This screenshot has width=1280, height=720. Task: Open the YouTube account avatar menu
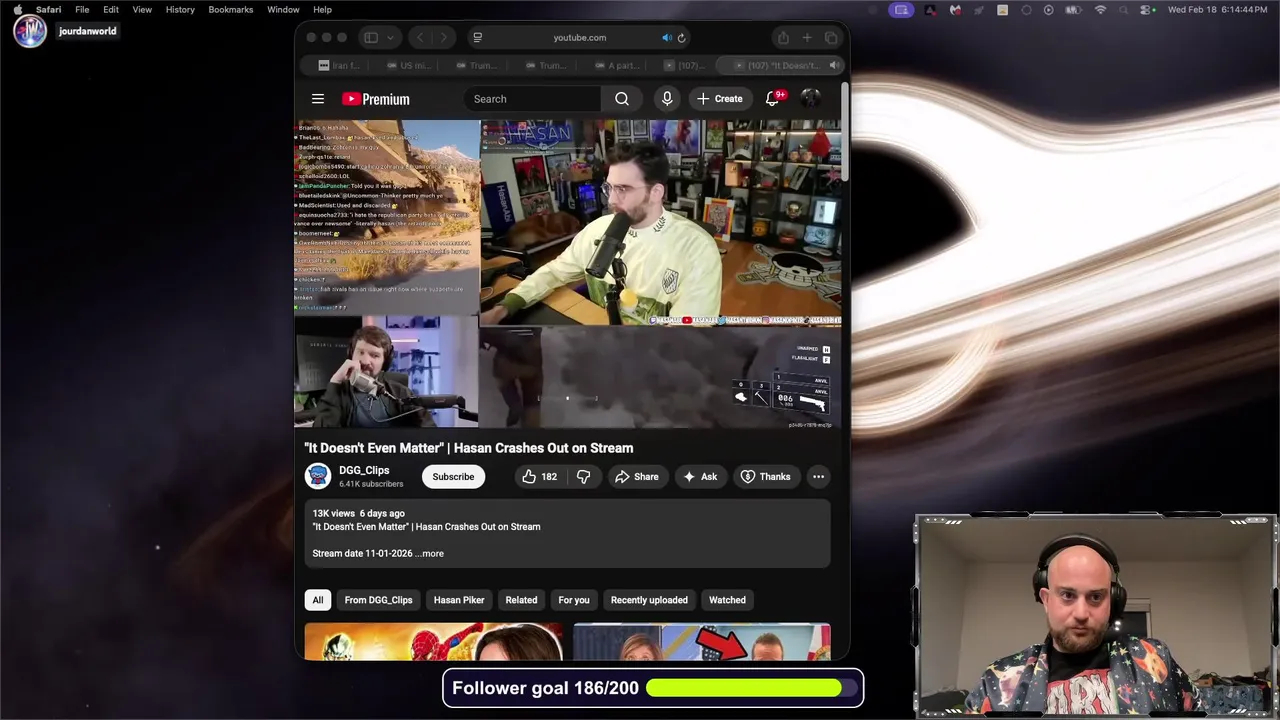[810, 99]
